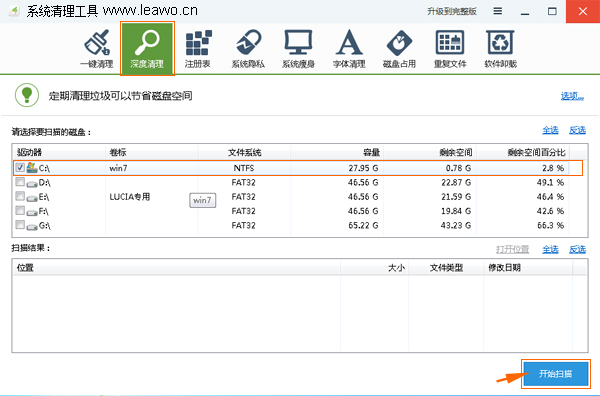600x396 pixels.
Task: Click the D:\ drive icon
Action: click(x=32, y=183)
